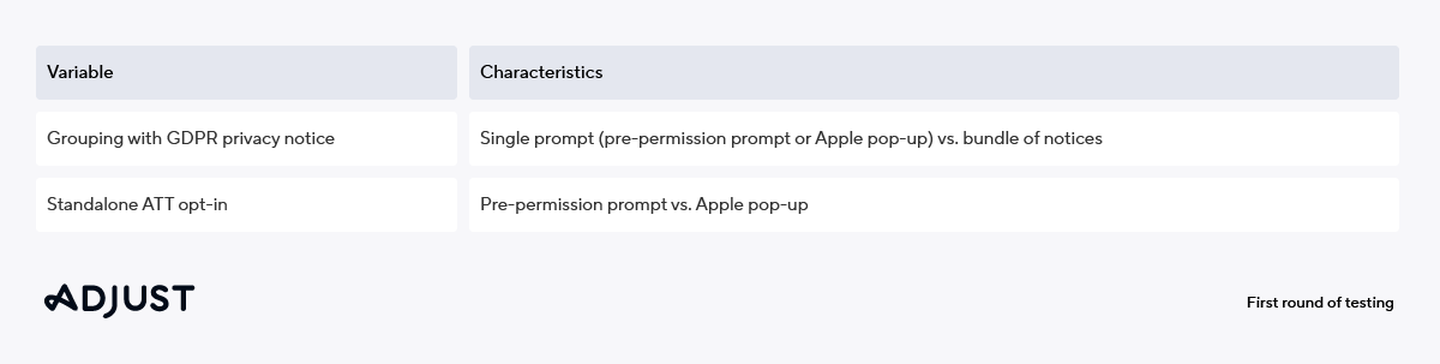Click Pre-permission prompt in the bottom row
The image size is (1440, 364).
click(567, 204)
